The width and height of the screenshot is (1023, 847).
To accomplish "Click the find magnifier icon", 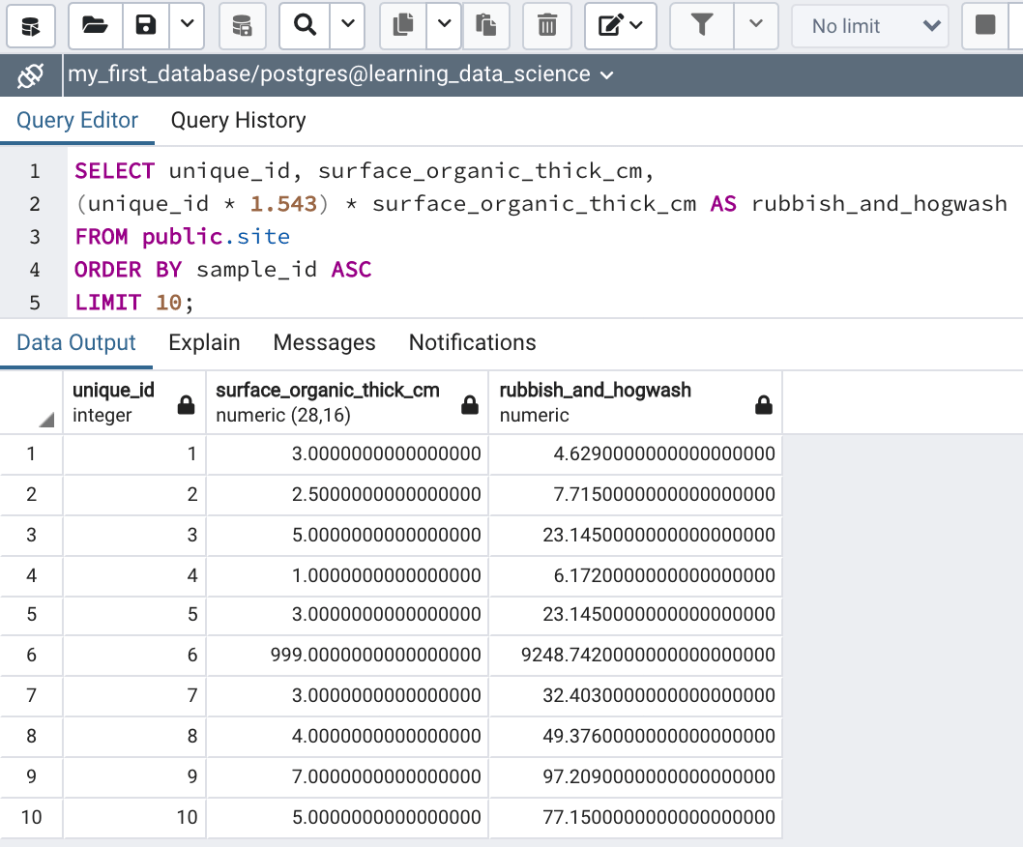I will (304, 25).
